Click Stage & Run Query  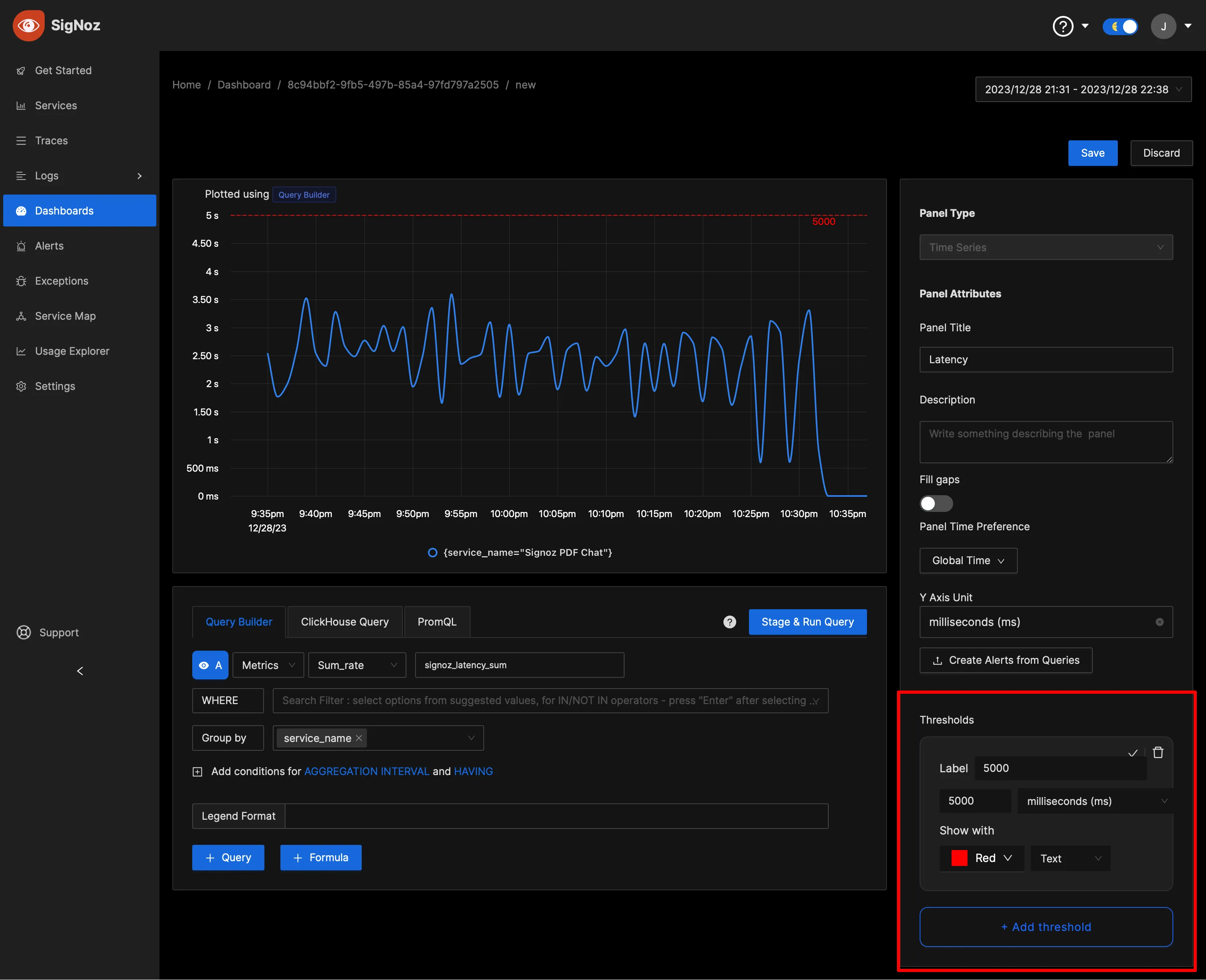click(807, 622)
